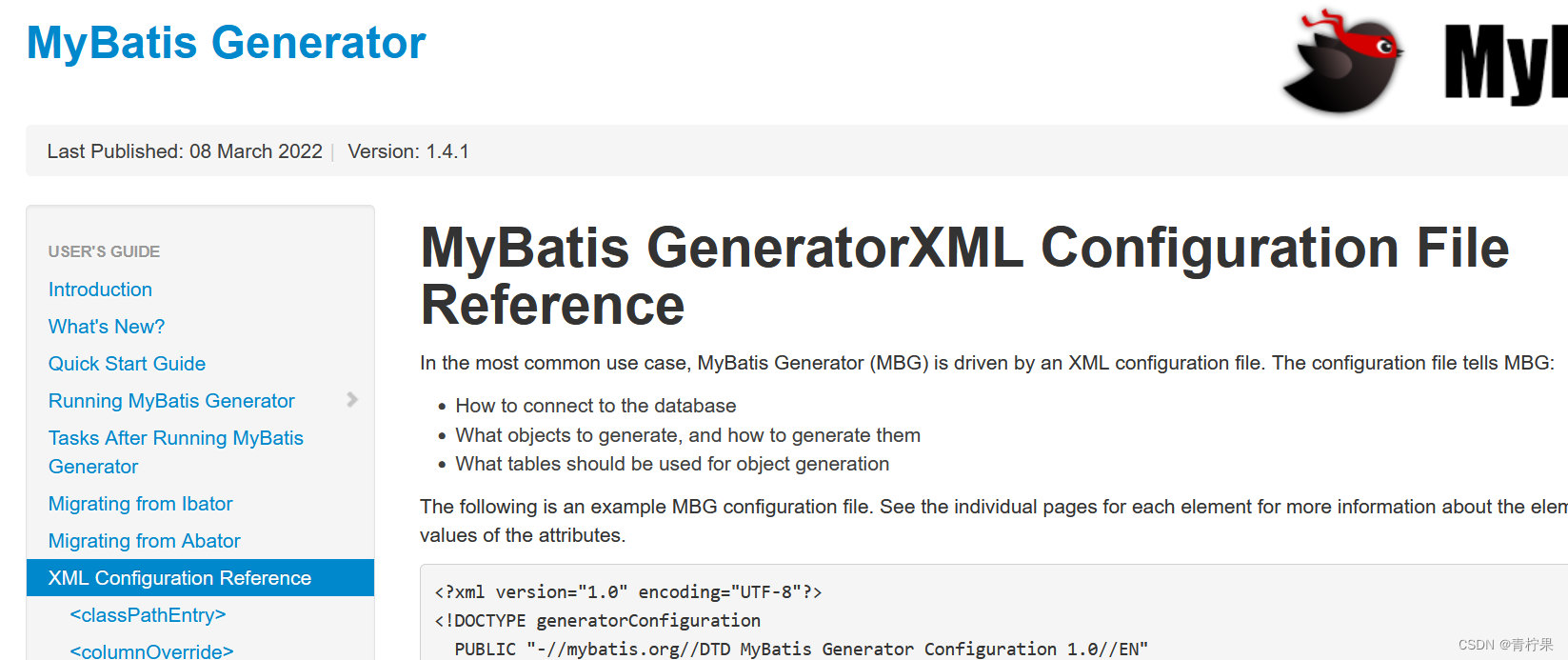Click the Version: 1.4.1 text
1568x660 pixels.
[x=407, y=151]
